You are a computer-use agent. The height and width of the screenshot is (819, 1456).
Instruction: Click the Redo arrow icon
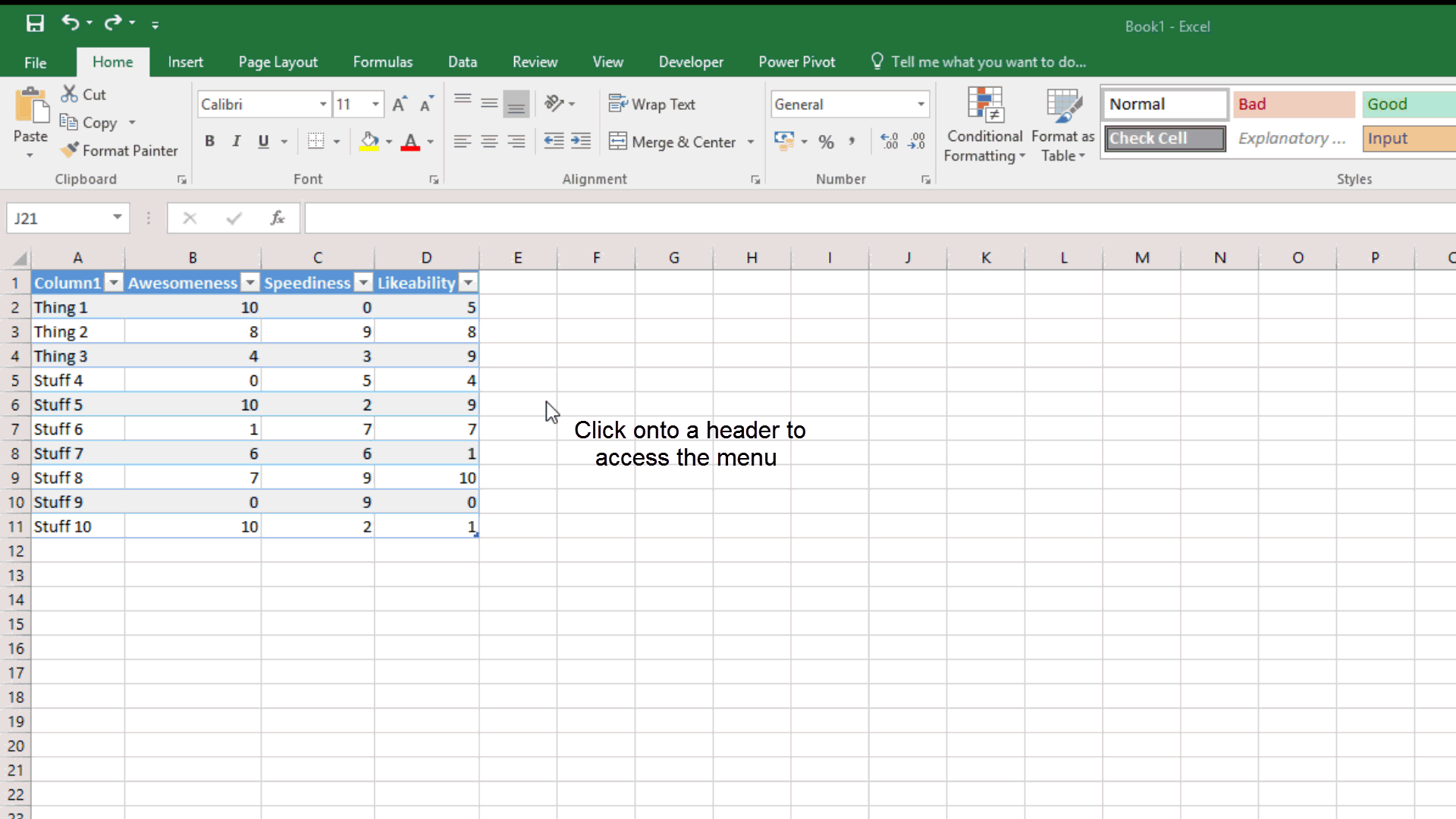113,23
